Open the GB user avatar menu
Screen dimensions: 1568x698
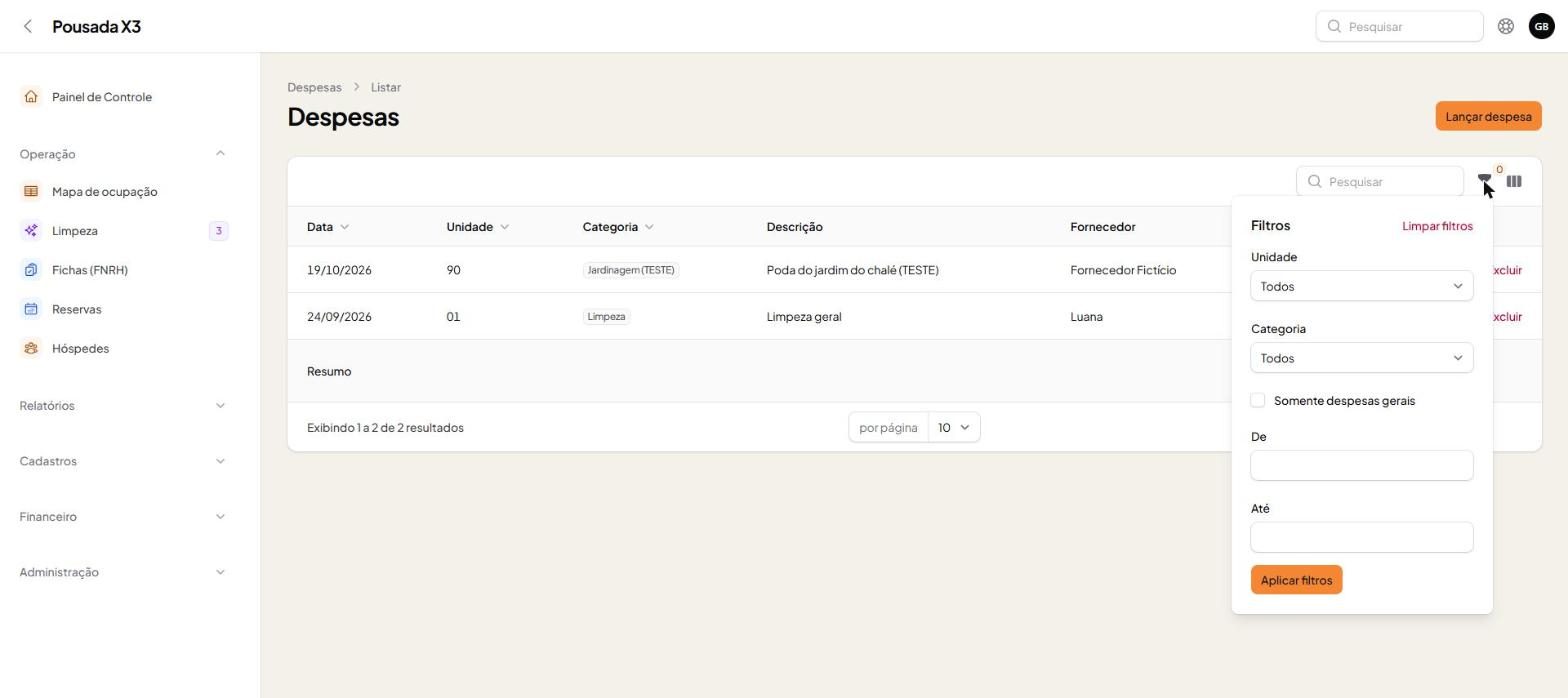point(1541,26)
